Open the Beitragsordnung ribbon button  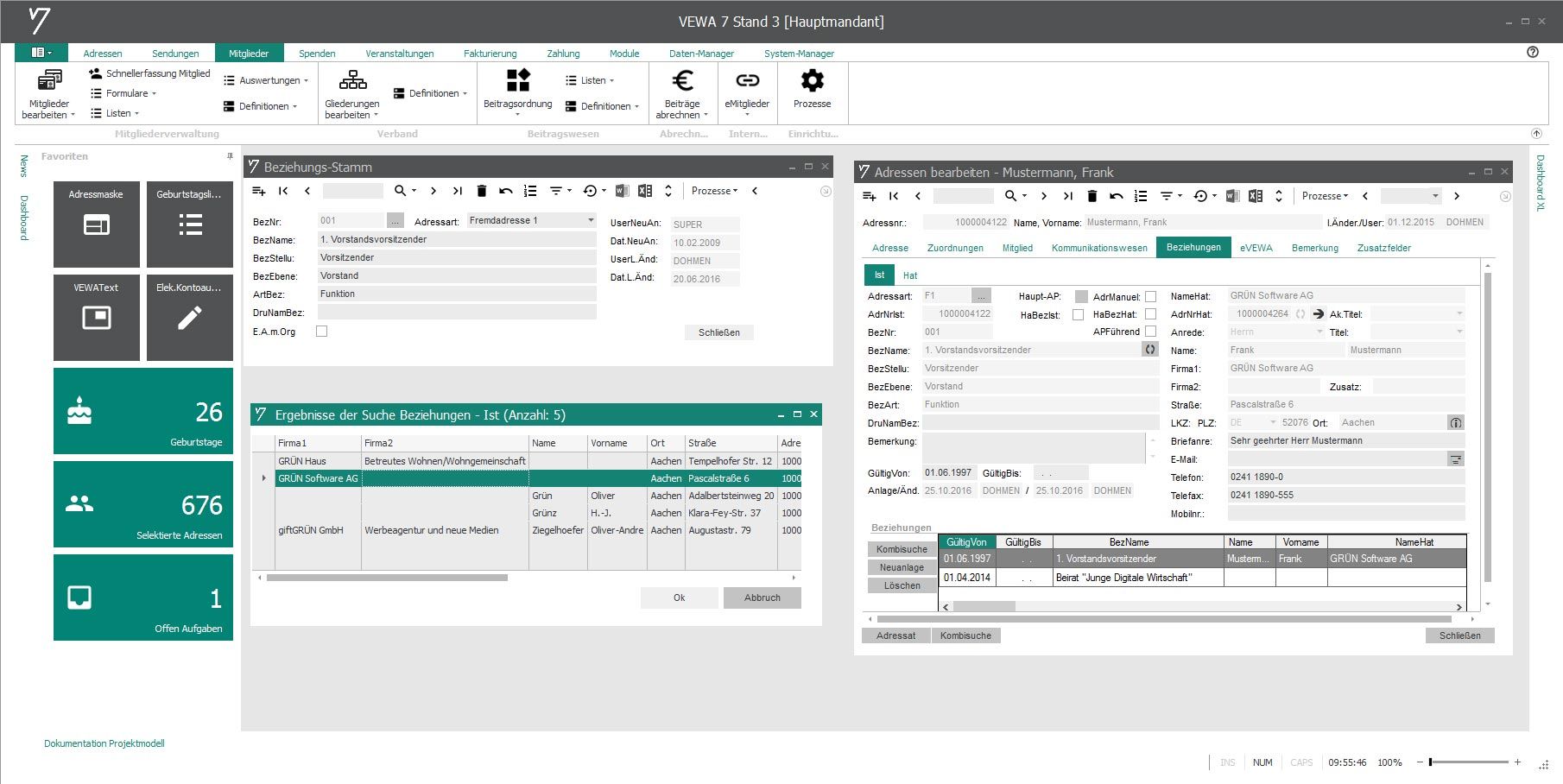click(517, 94)
